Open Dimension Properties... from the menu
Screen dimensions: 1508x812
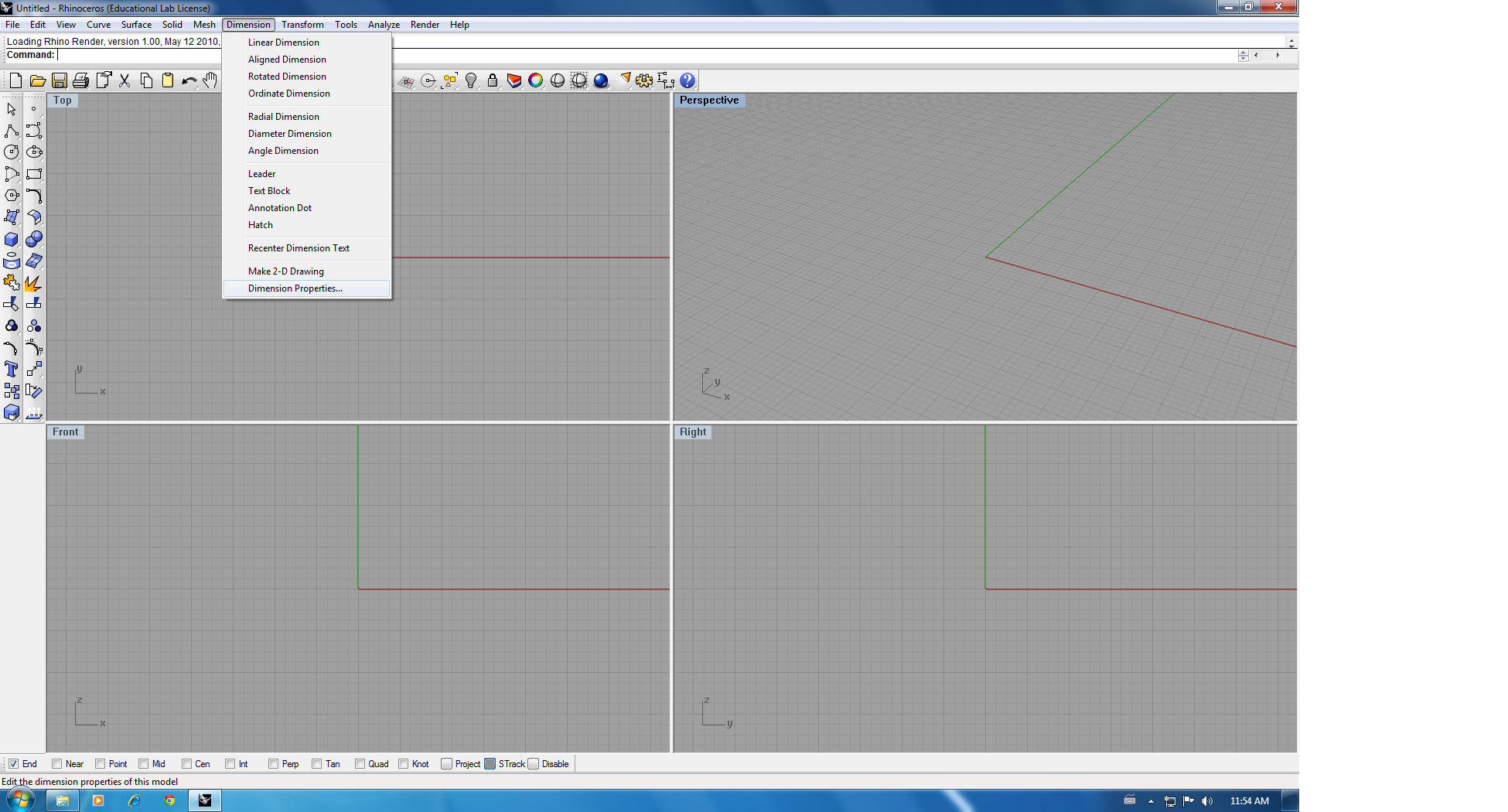point(306,288)
